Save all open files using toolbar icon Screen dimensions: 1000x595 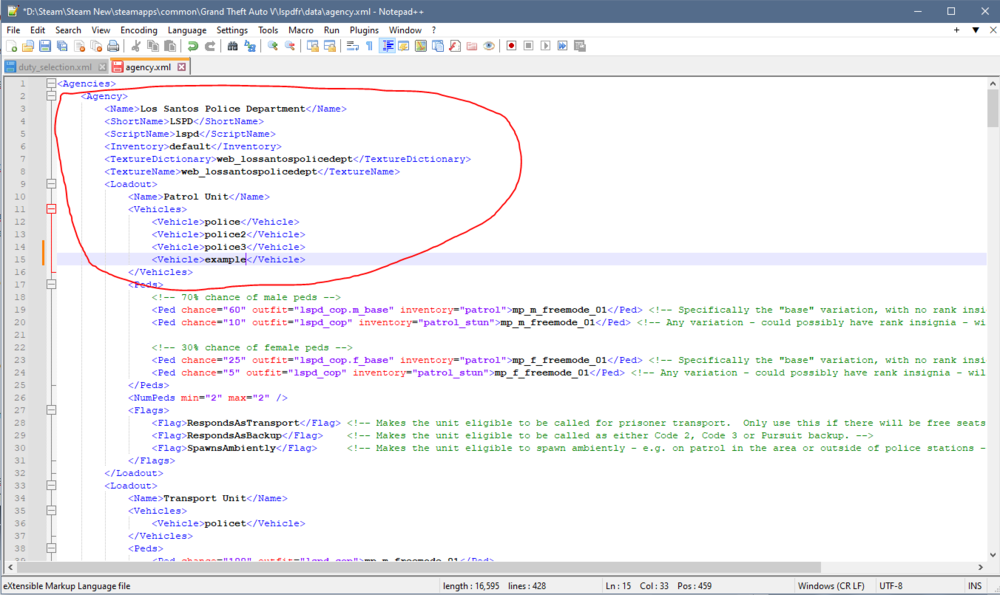coord(61,45)
